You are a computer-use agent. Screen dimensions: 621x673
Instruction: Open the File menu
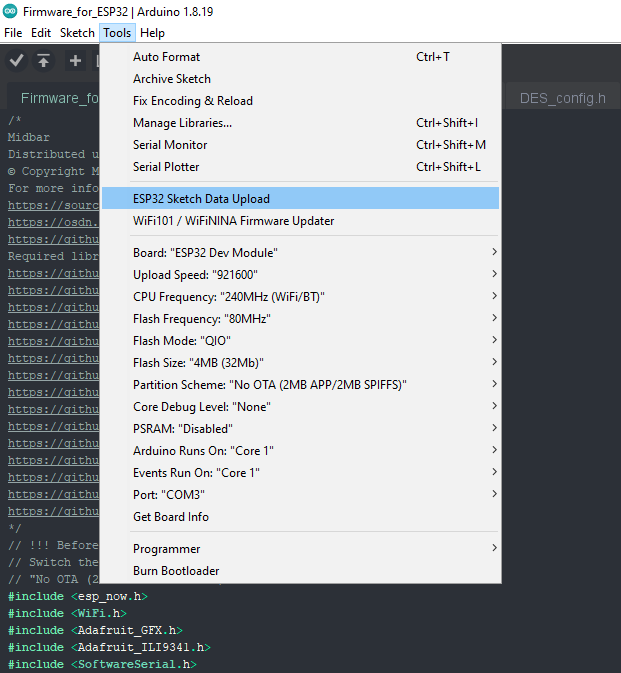pyautogui.click(x=13, y=33)
